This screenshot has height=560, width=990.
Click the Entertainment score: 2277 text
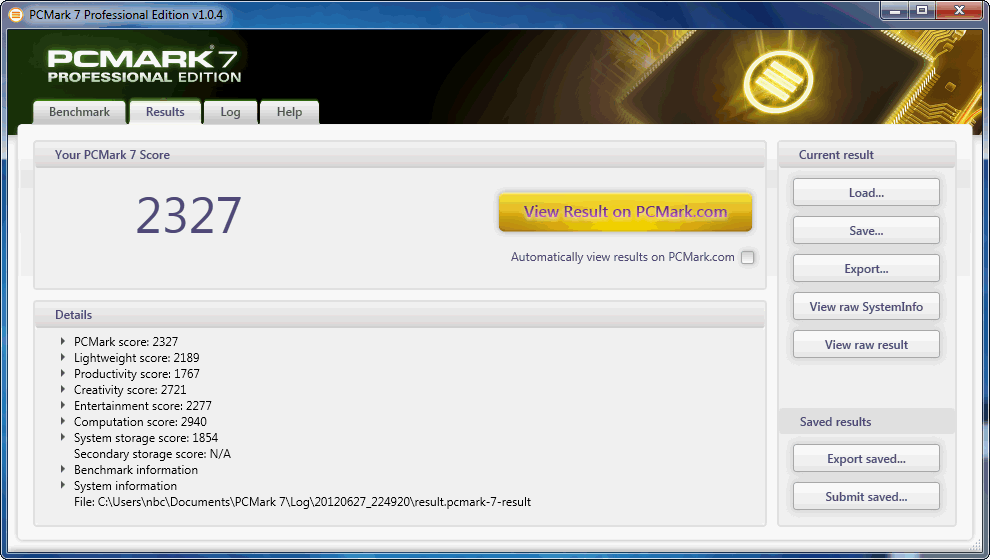tap(143, 405)
